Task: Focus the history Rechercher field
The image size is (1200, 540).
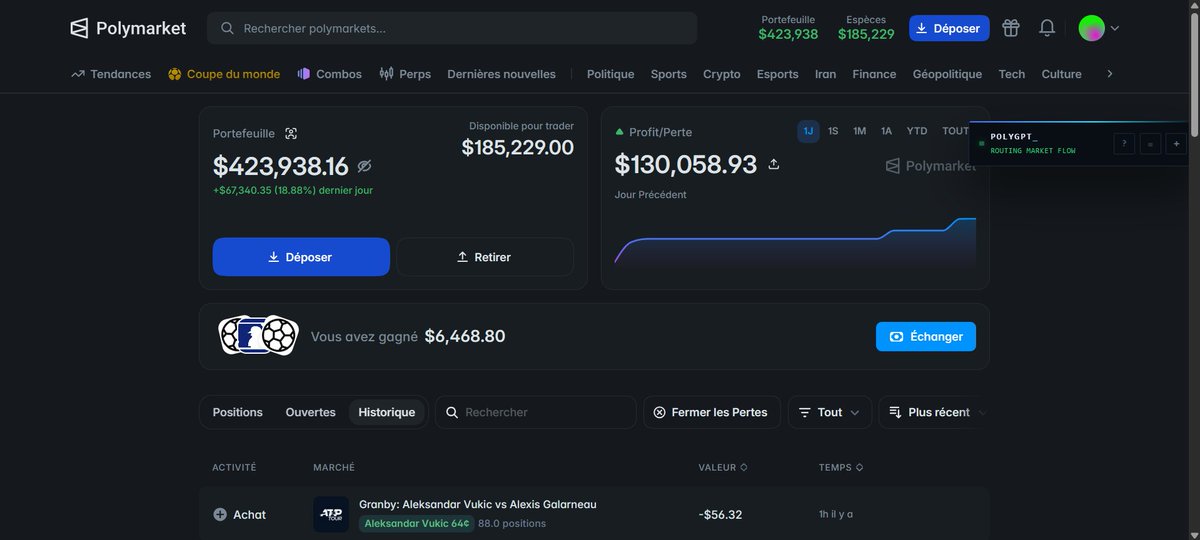Action: (536, 412)
